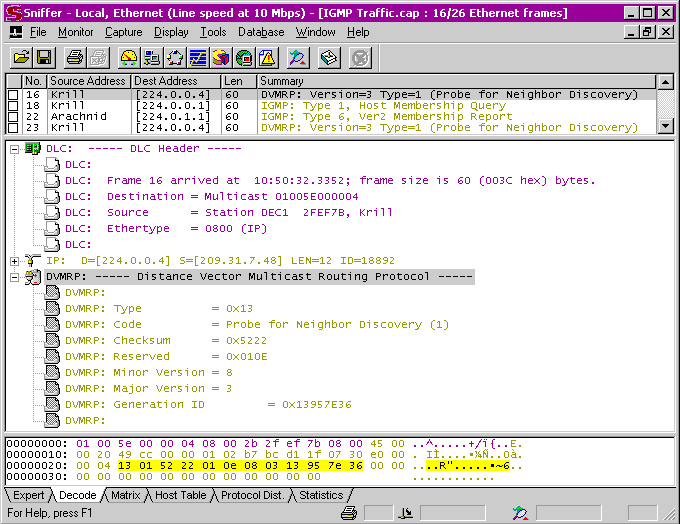Open the Capture menu

point(123,32)
